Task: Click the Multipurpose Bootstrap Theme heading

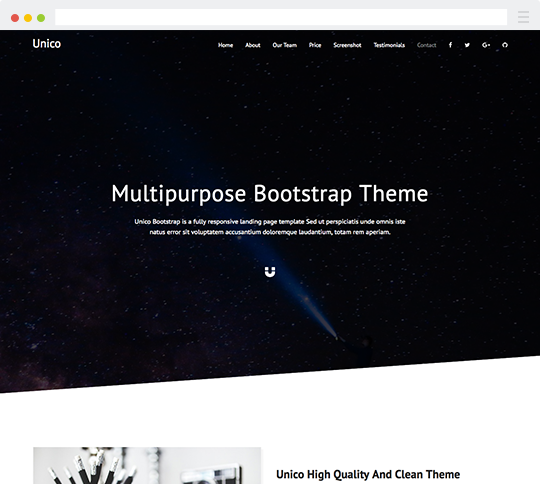Action: tap(270, 194)
